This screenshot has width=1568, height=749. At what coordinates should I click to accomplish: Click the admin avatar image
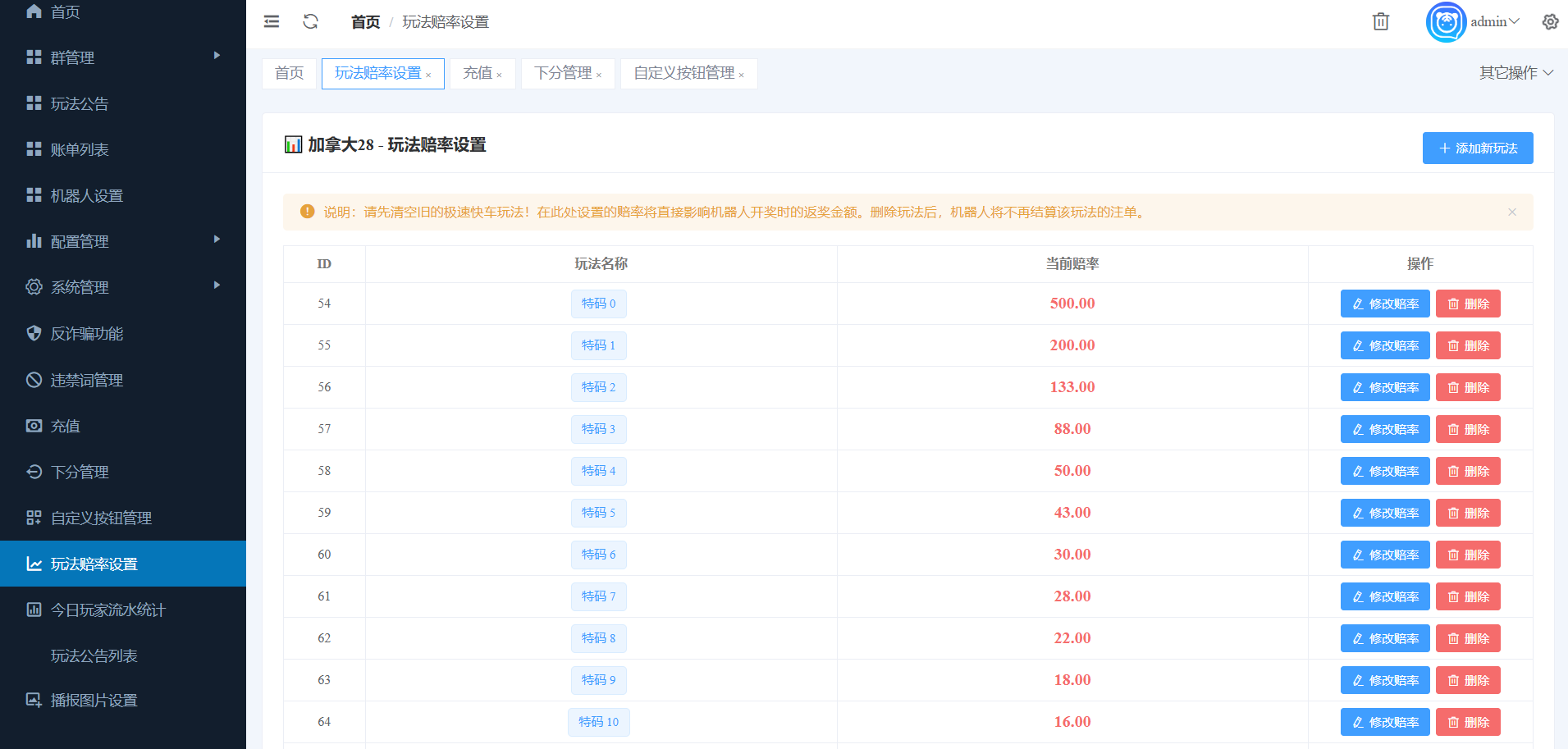click(1446, 22)
